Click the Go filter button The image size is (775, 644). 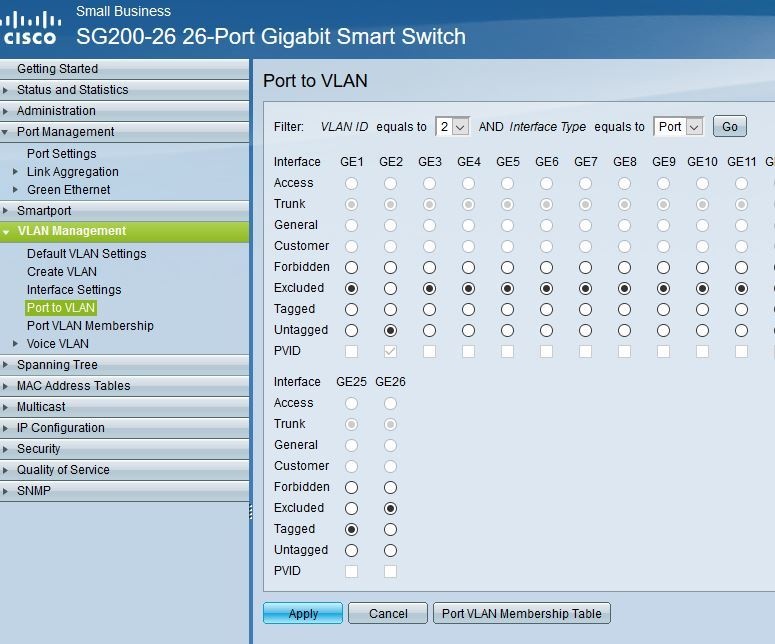(730, 127)
